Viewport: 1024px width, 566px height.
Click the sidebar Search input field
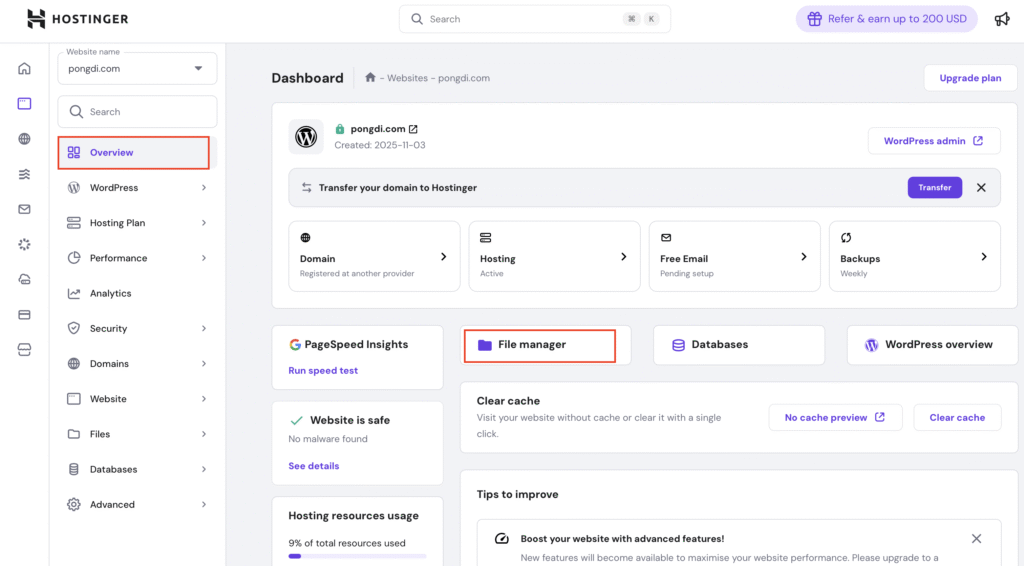pos(137,112)
